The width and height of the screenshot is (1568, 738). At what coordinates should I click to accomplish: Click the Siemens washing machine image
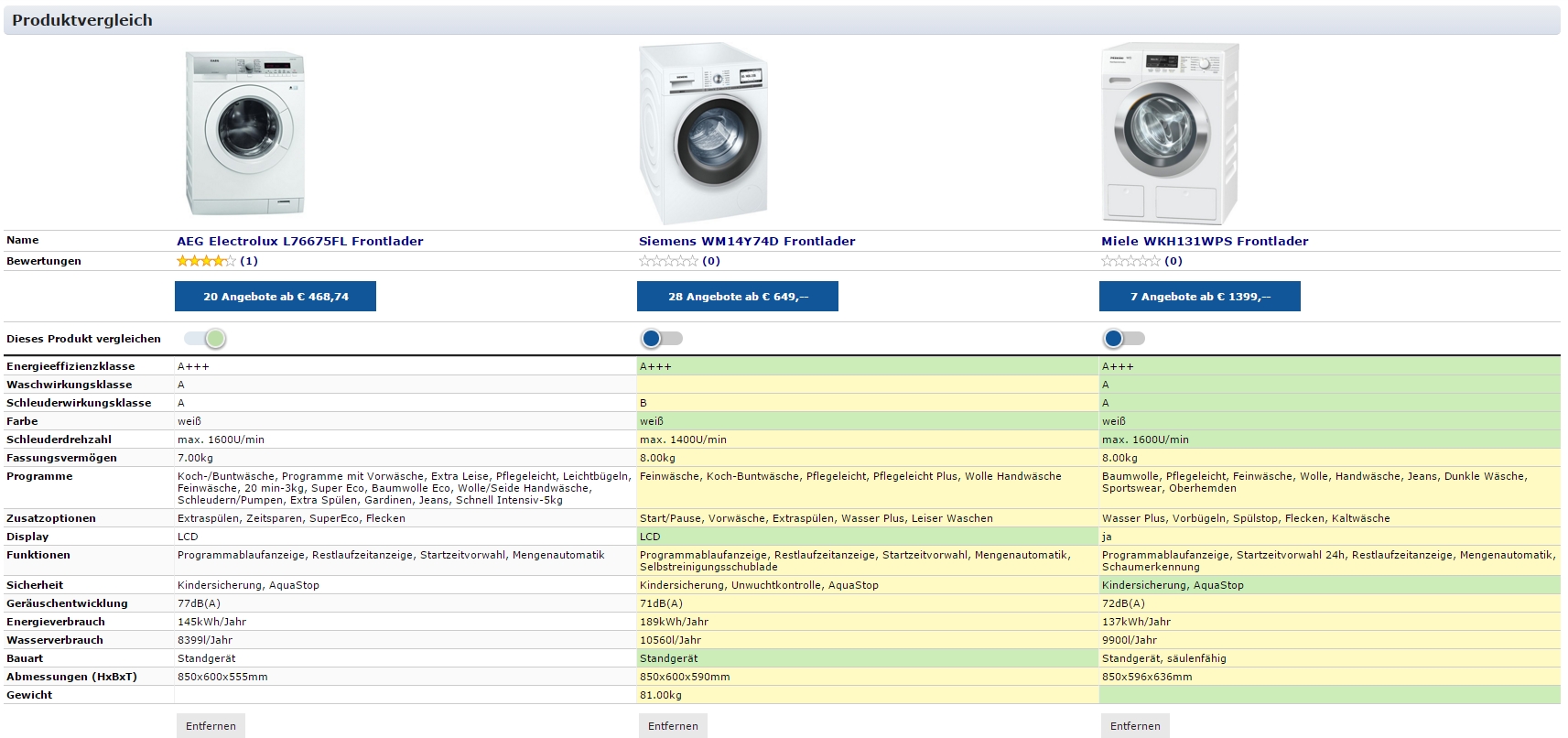pyautogui.click(x=703, y=134)
